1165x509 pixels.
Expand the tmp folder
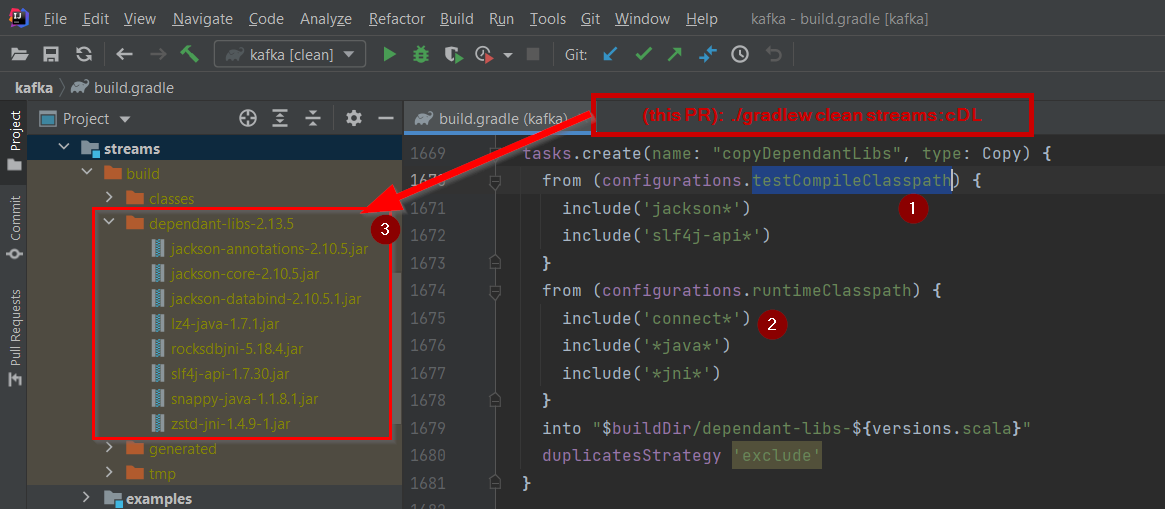(x=109, y=473)
